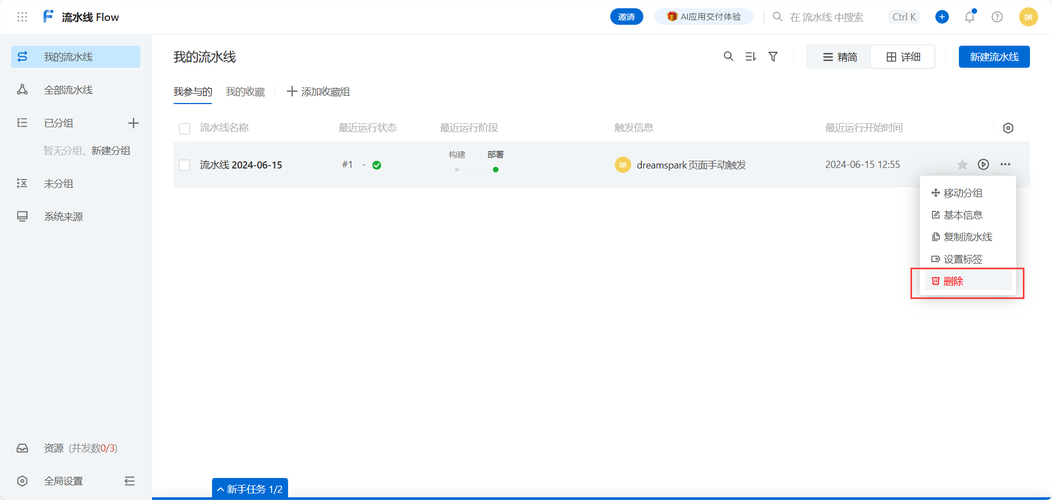Choose 复制流水线 from context menu

point(967,237)
